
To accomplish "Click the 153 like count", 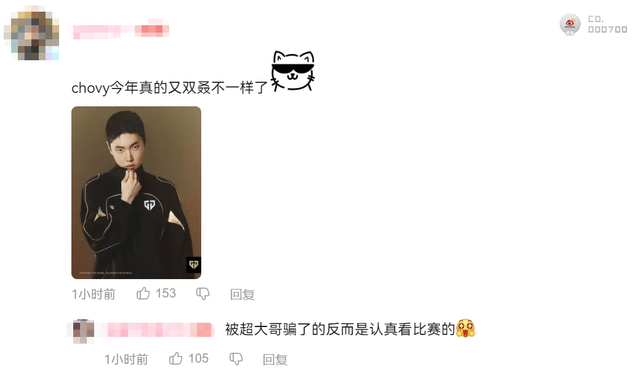I will [x=166, y=293].
